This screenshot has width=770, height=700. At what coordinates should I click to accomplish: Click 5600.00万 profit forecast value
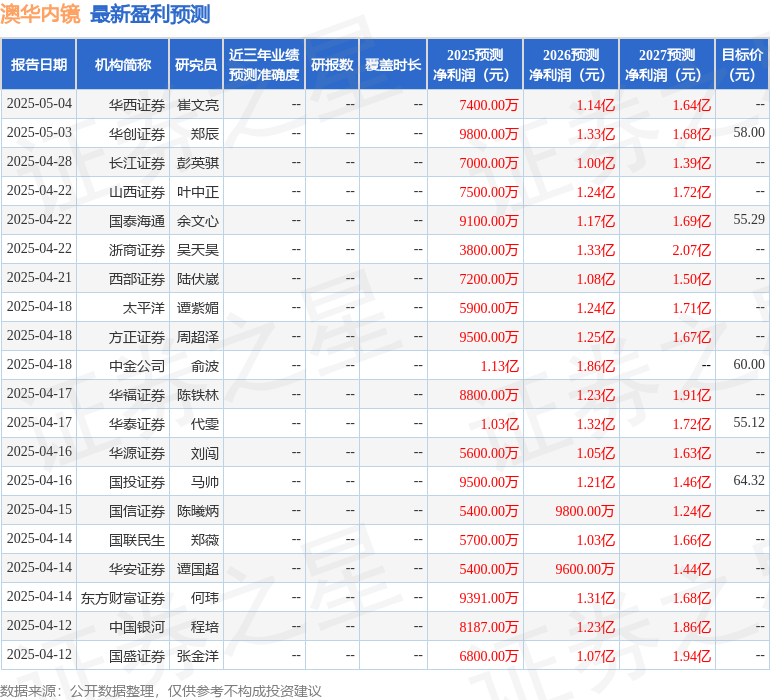pos(489,452)
